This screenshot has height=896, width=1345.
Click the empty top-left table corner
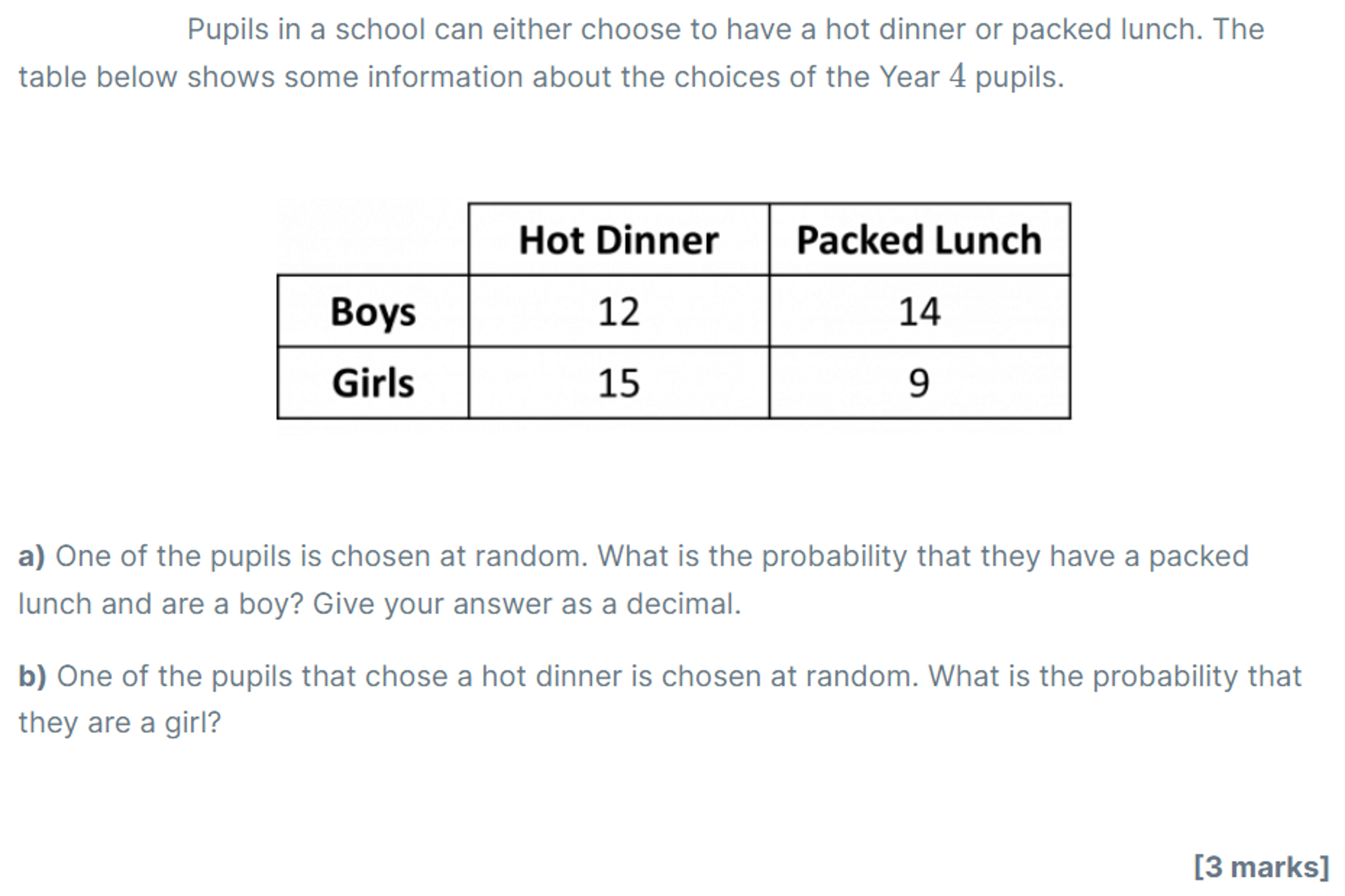pyautogui.click(x=373, y=238)
